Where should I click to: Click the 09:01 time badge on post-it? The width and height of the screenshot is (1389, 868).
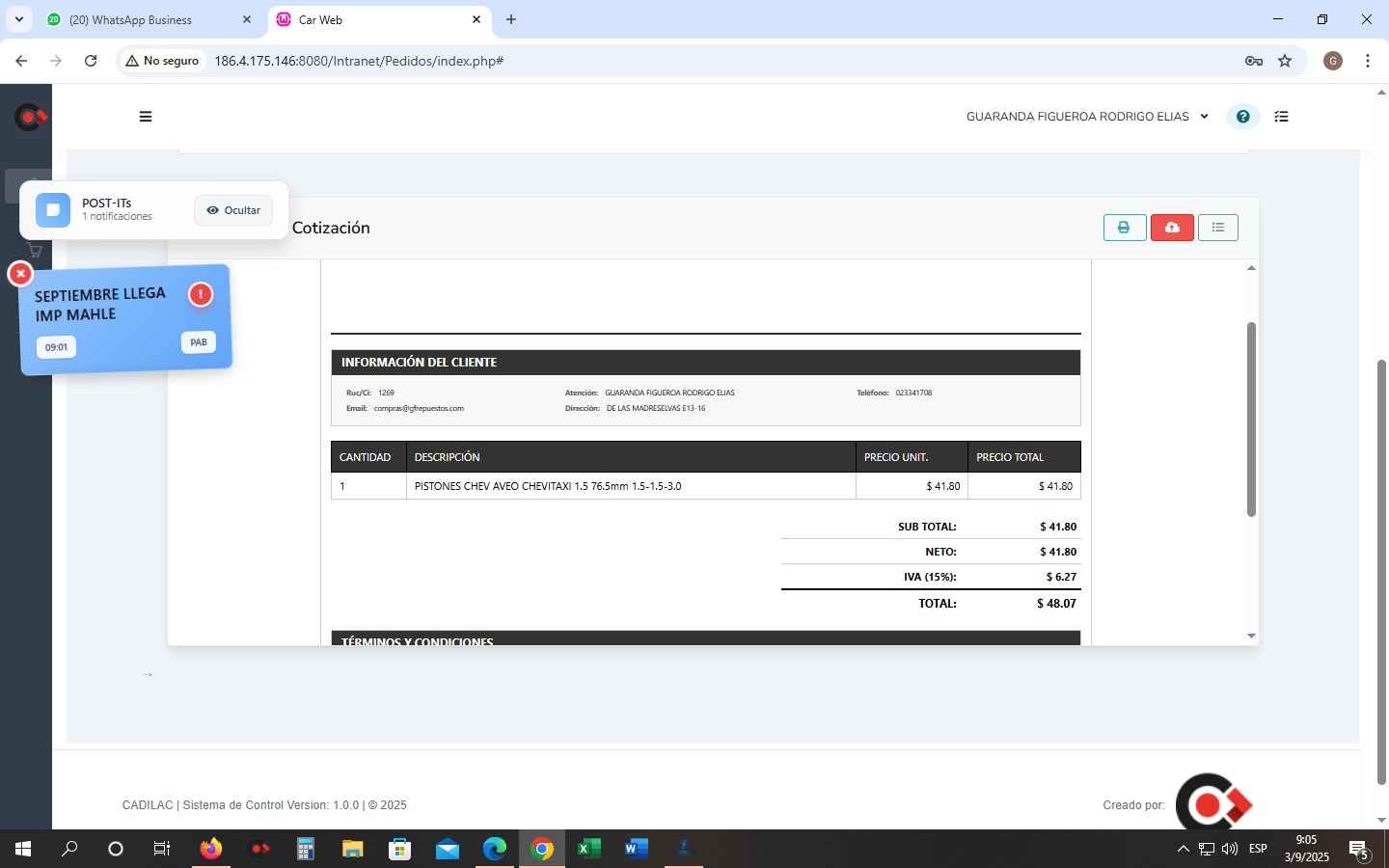56,347
